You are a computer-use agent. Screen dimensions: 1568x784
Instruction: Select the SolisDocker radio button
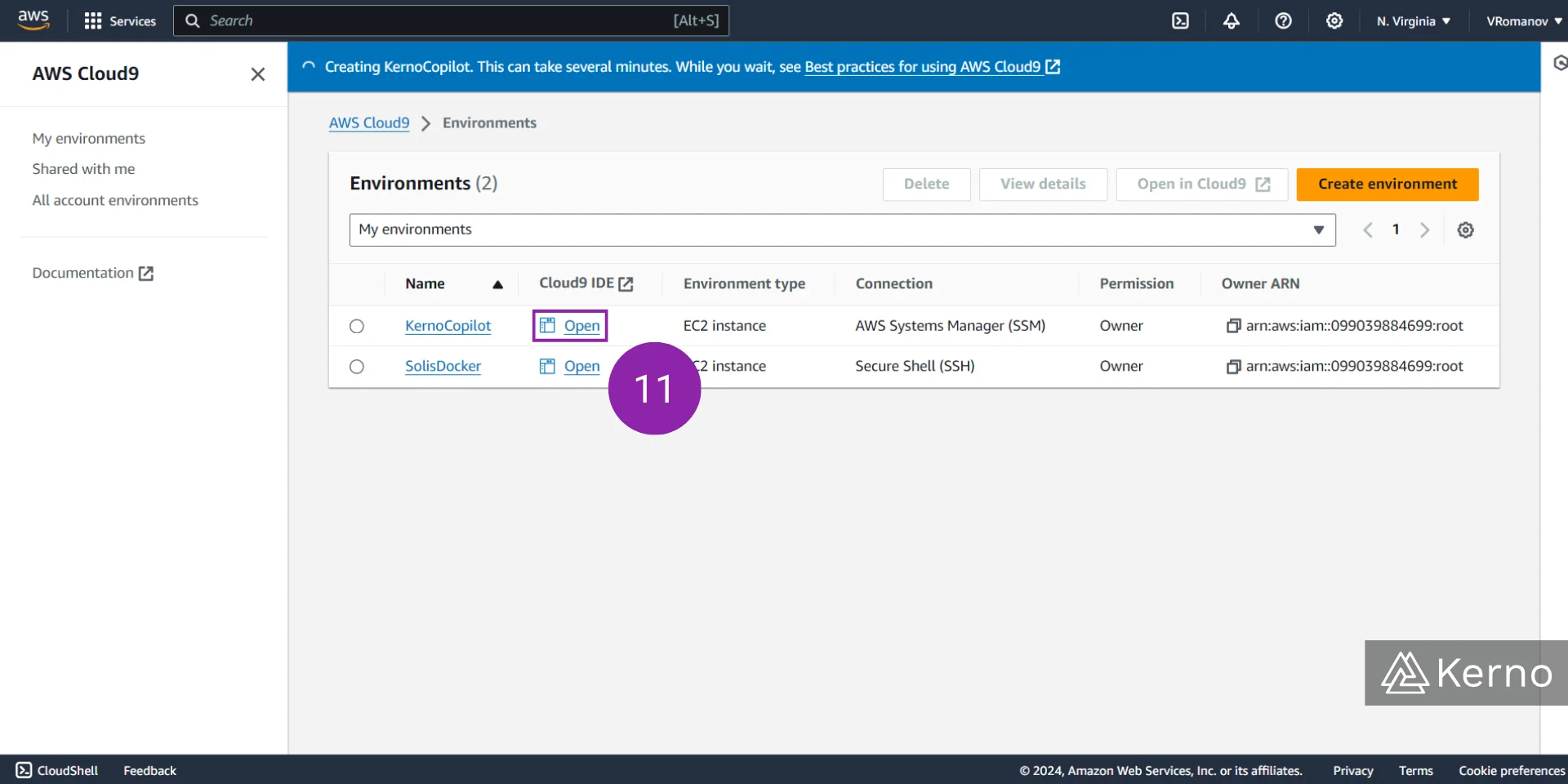[357, 367]
